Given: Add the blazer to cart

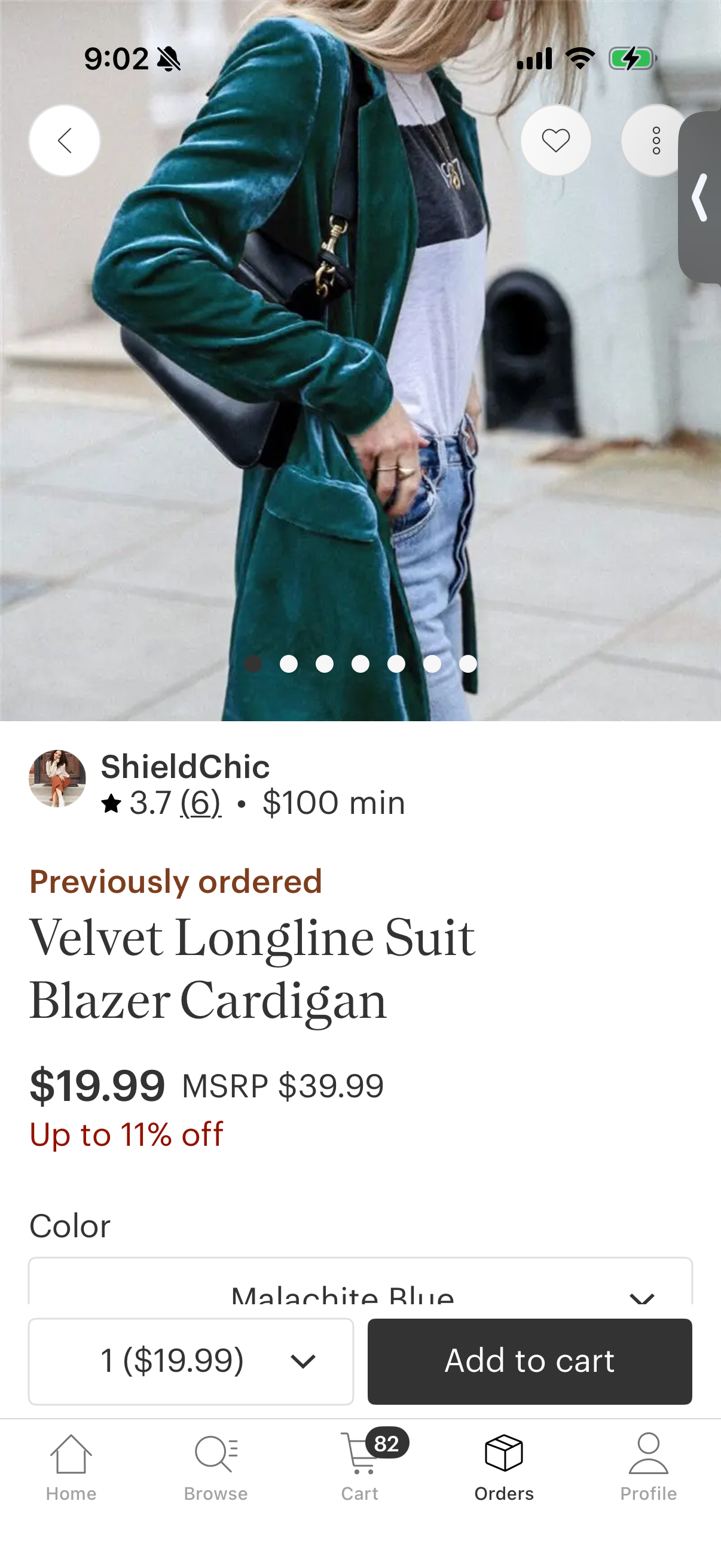Looking at the screenshot, I should 529,1361.
